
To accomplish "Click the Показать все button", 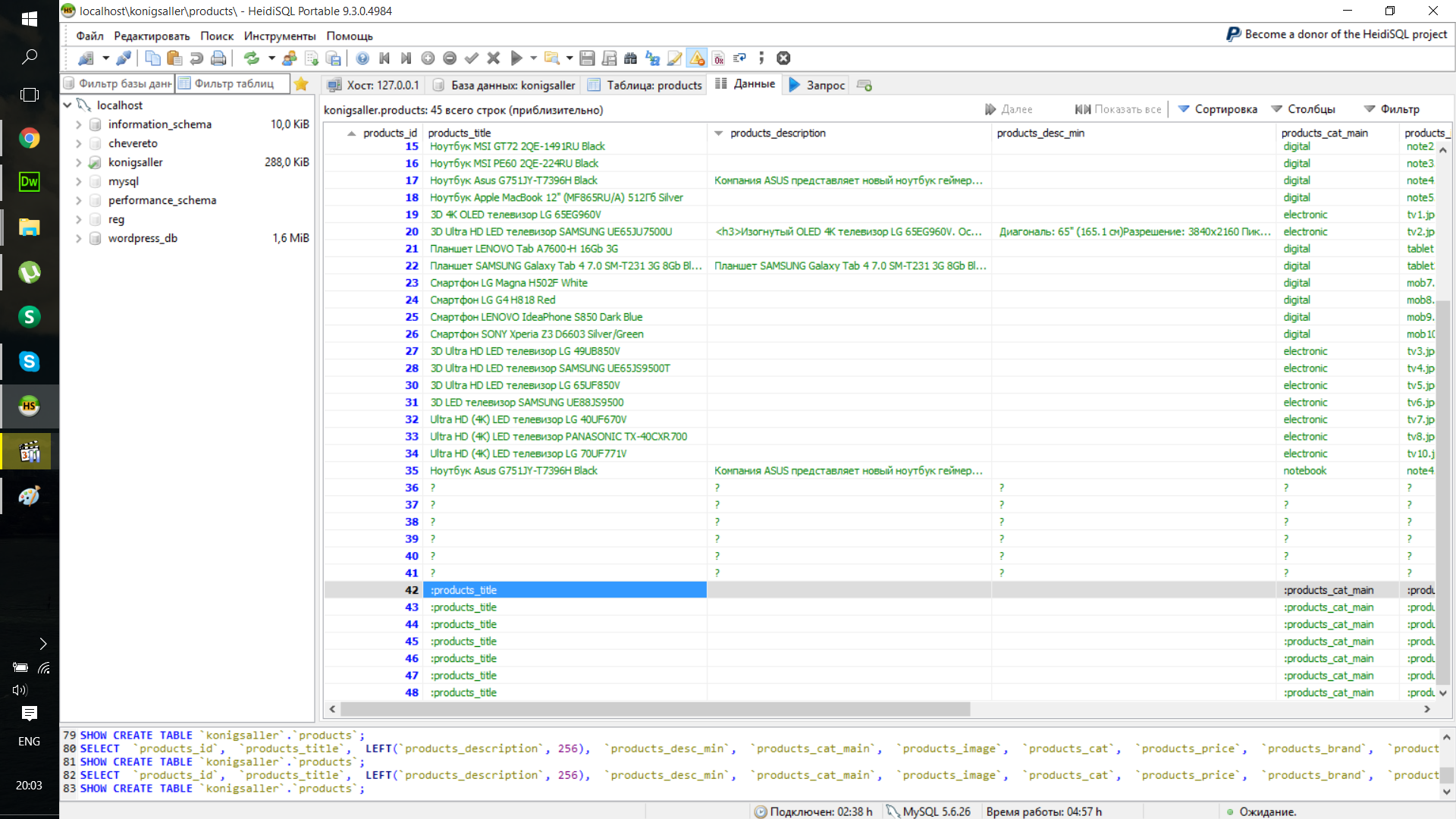I will [x=1118, y=109].
